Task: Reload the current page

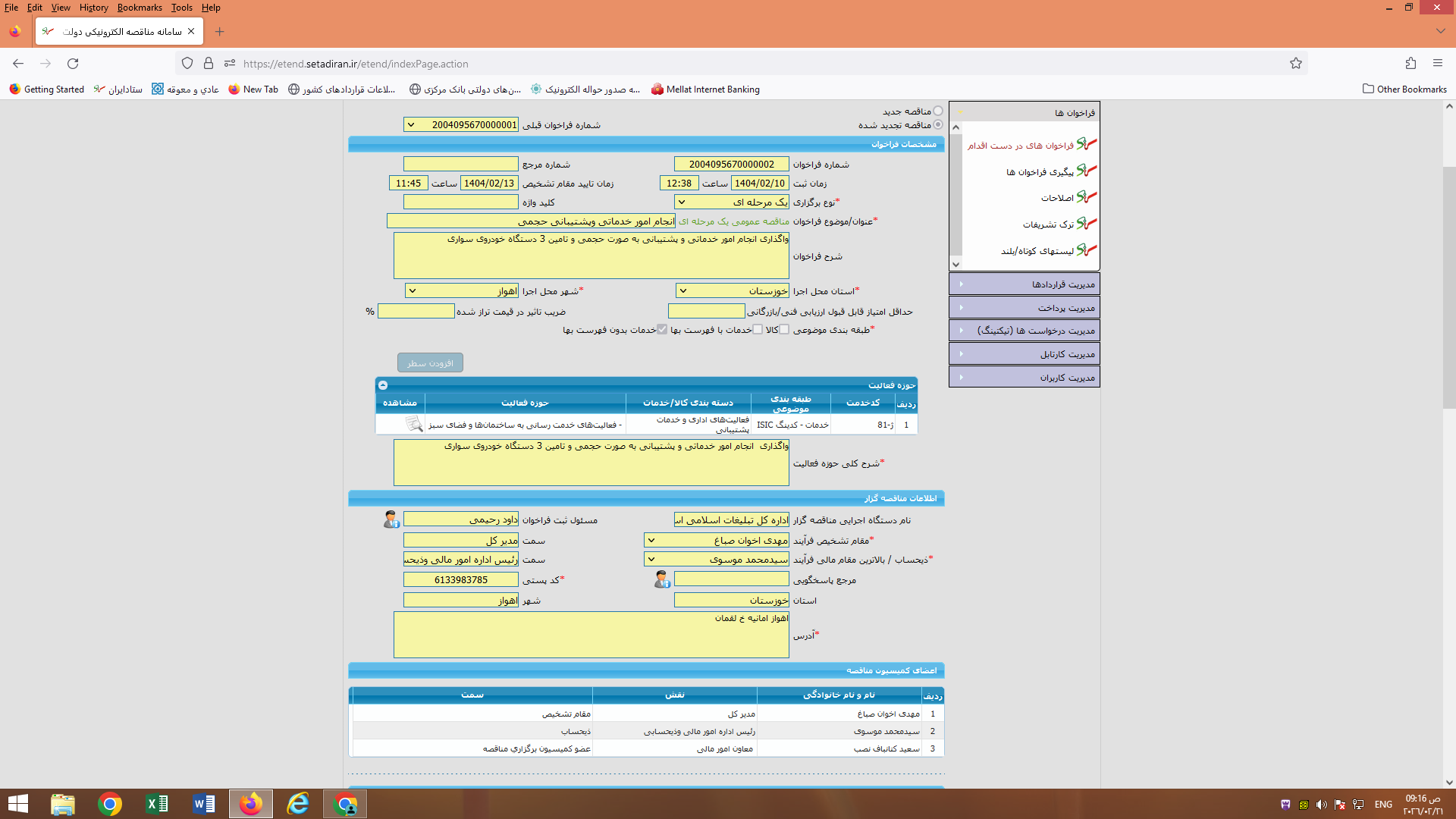Action: click(73, 64)
